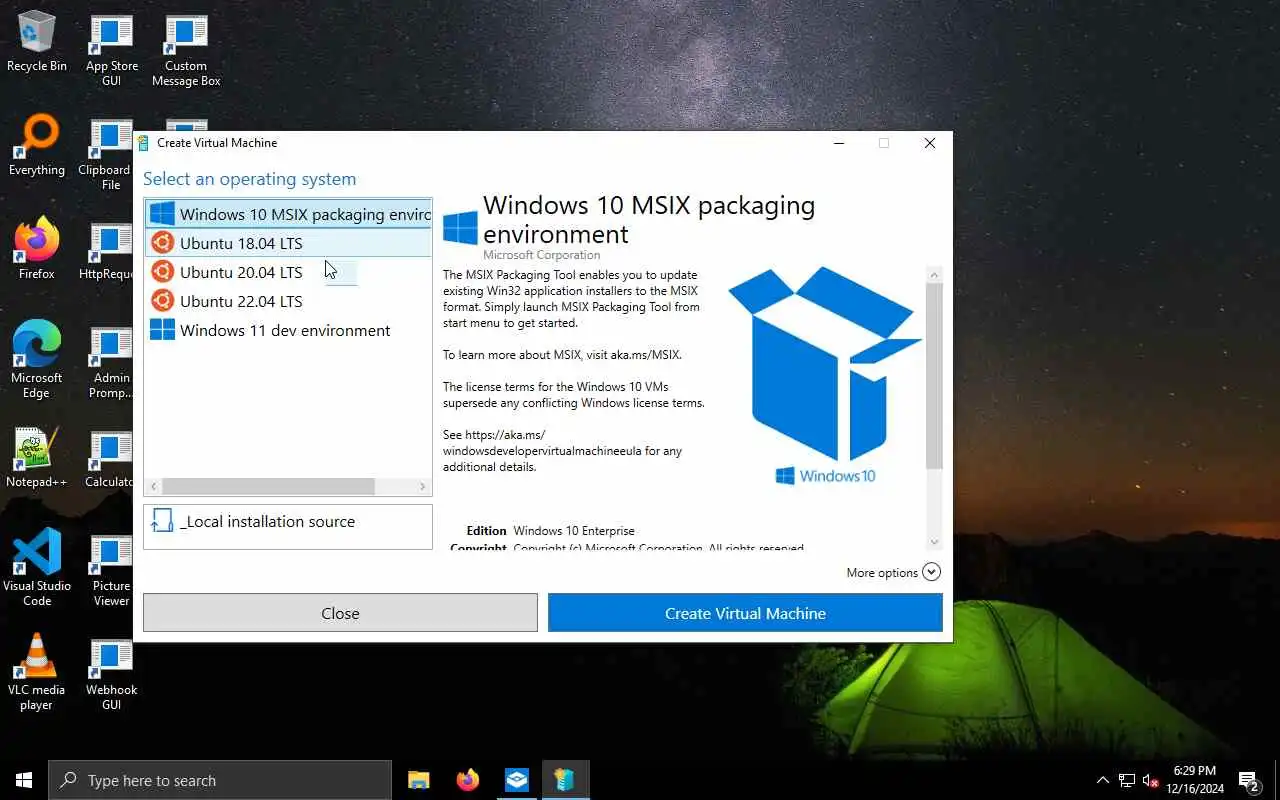Select Ubuntu 18.04 LTS from the list

pos(288,243)
